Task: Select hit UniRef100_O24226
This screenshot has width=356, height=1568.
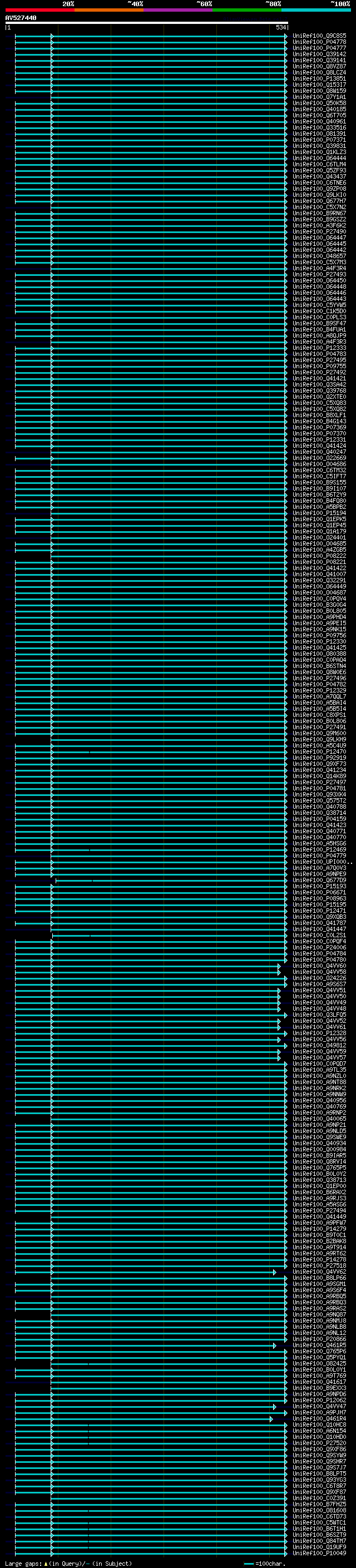Action: (x=319, y=978)
